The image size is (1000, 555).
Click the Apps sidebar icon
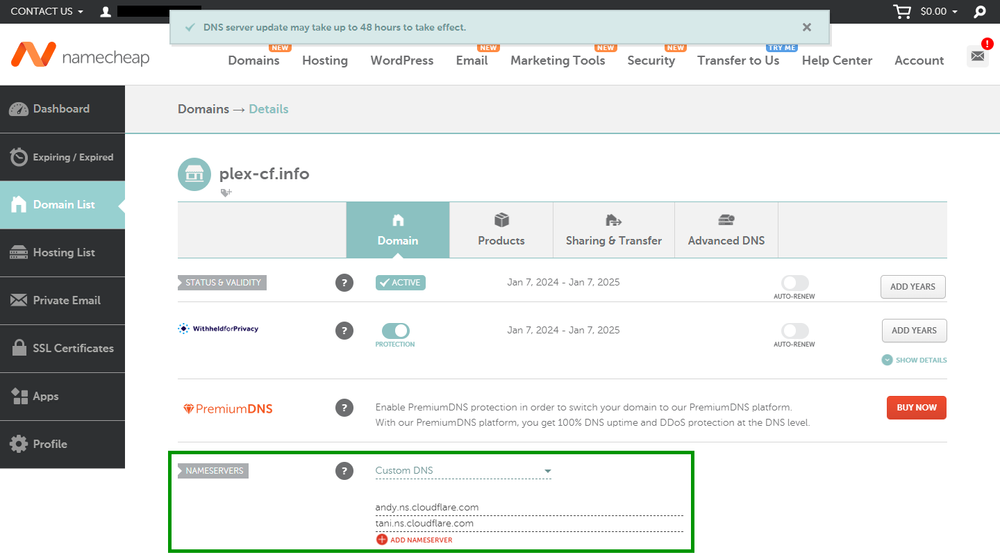coord(19,396)
